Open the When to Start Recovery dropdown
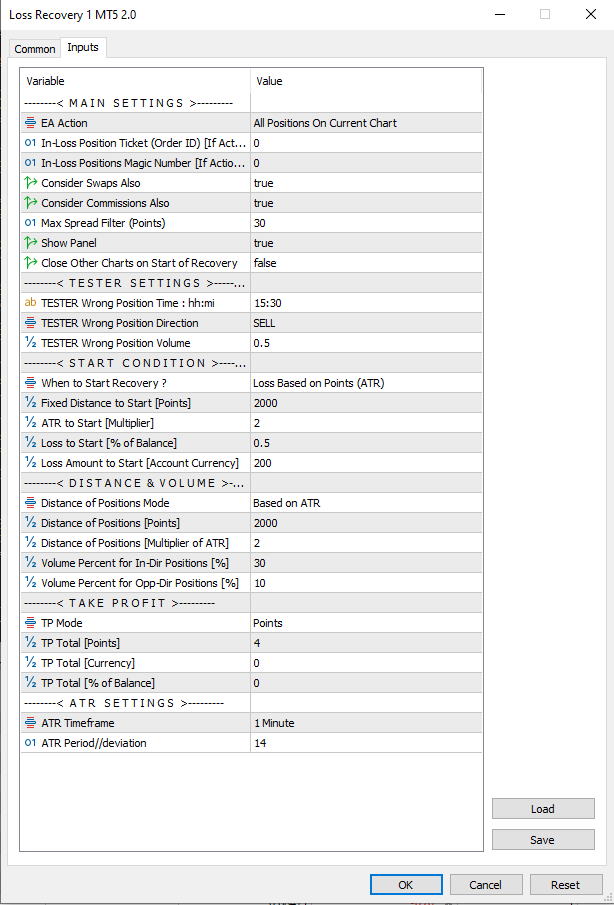 365,383
